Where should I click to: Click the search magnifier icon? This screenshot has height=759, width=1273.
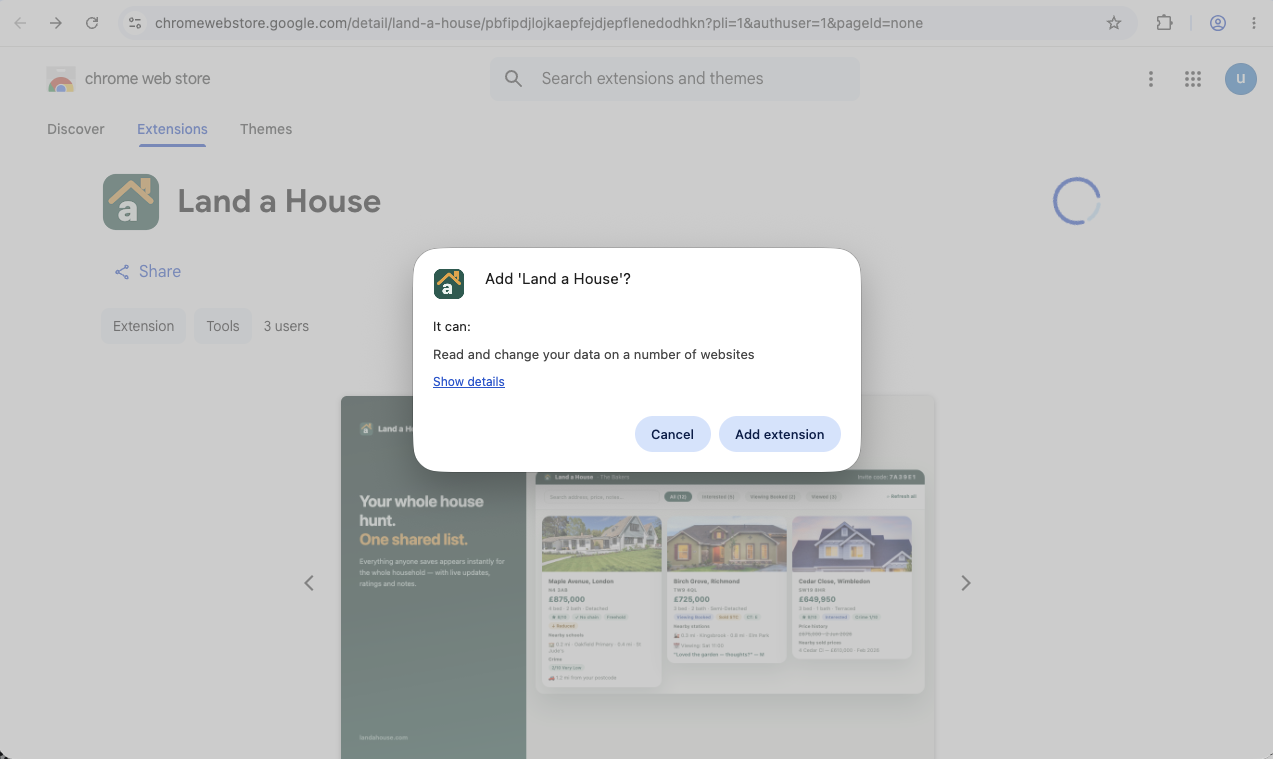coord(514,79)
